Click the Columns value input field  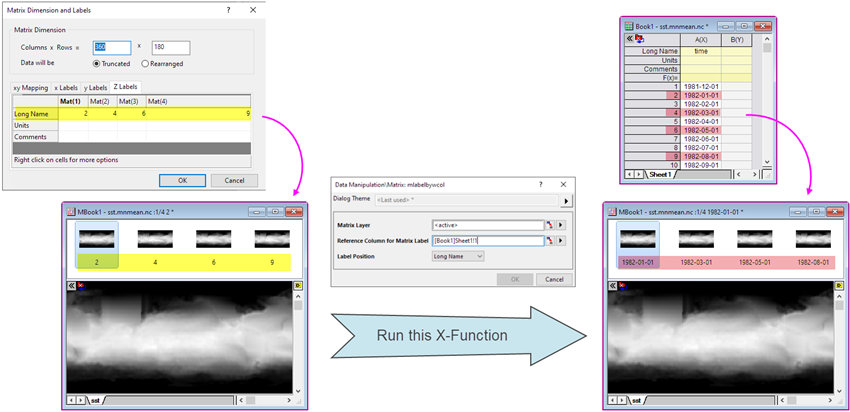[112, 47]
